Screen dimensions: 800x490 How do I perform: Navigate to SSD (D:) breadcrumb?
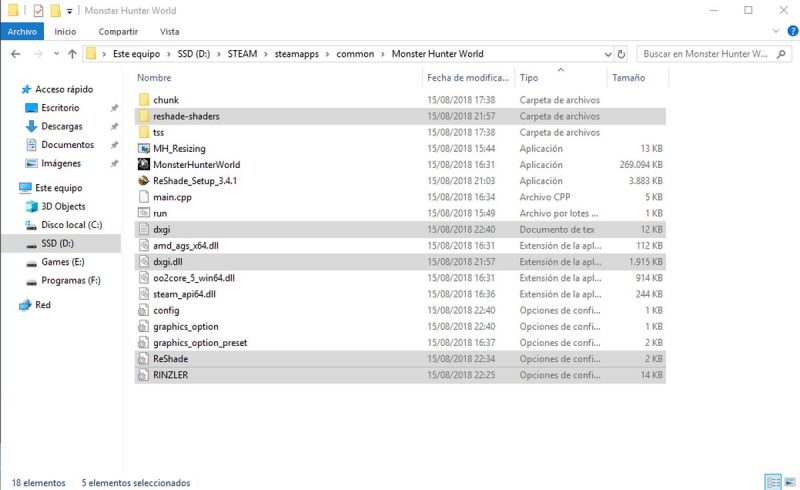tap(193, 54)
